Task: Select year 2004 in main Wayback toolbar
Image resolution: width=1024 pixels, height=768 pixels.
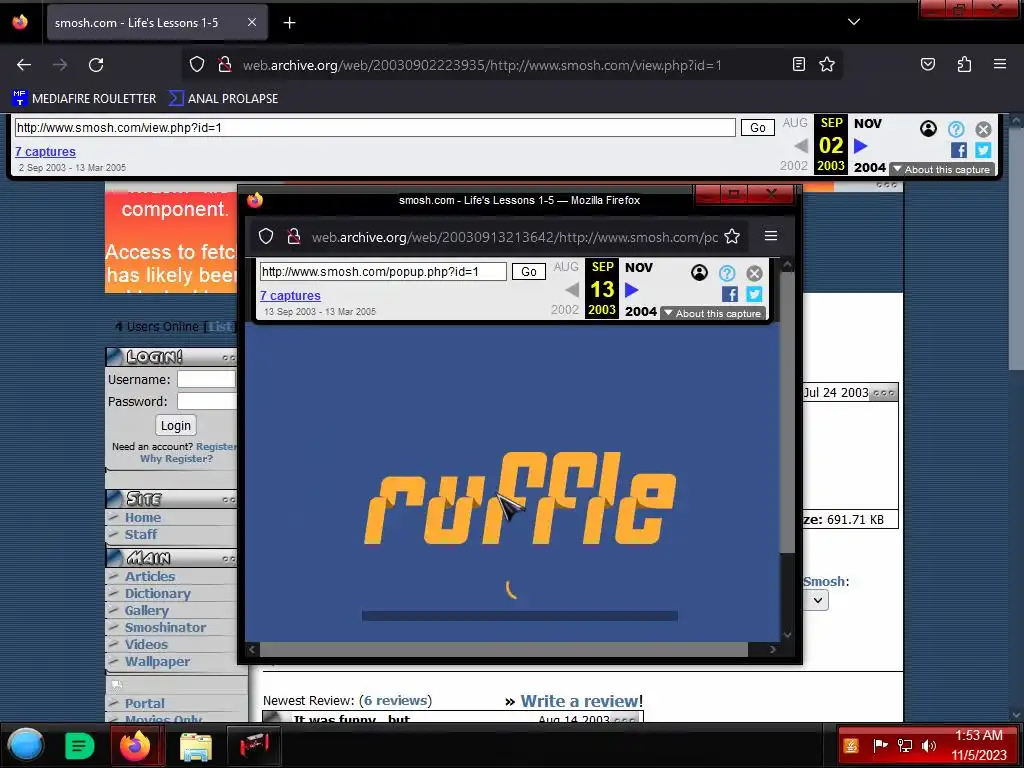Action: tap(870, 167)
